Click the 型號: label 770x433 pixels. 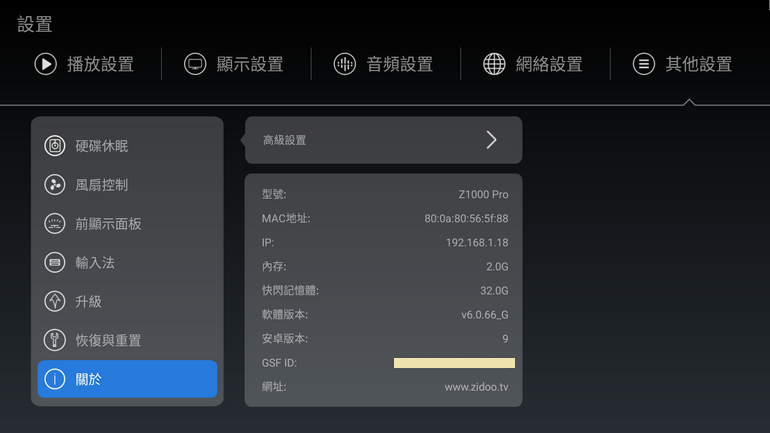(274, 194)
